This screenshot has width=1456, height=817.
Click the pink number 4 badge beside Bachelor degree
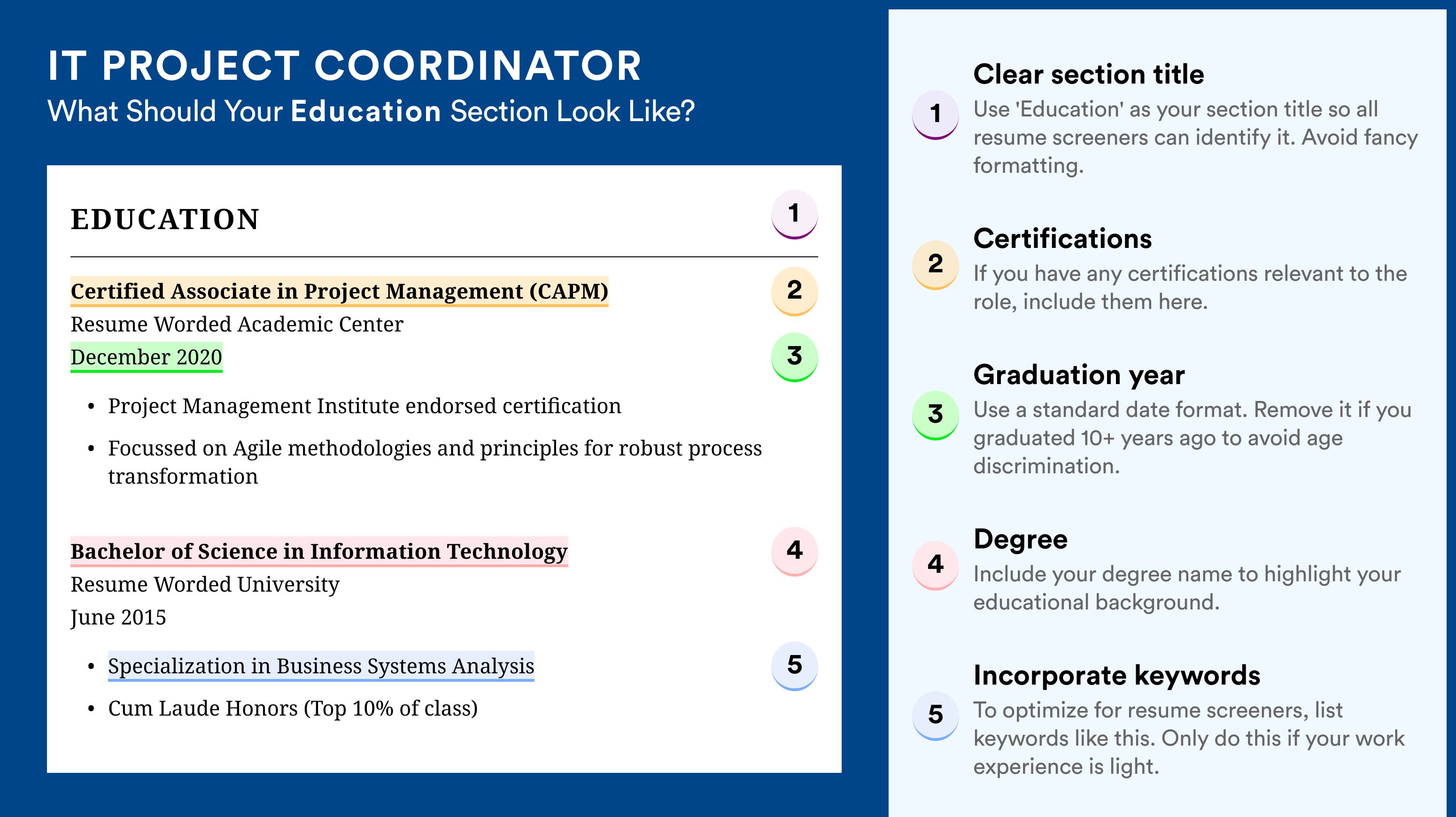coord(794,551)
